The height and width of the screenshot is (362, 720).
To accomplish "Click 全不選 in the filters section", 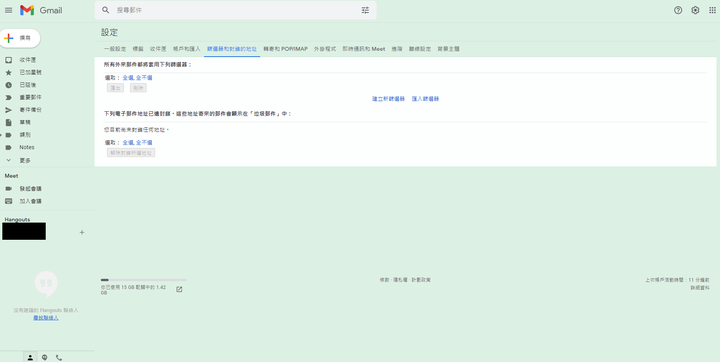I will coord(144,78).
